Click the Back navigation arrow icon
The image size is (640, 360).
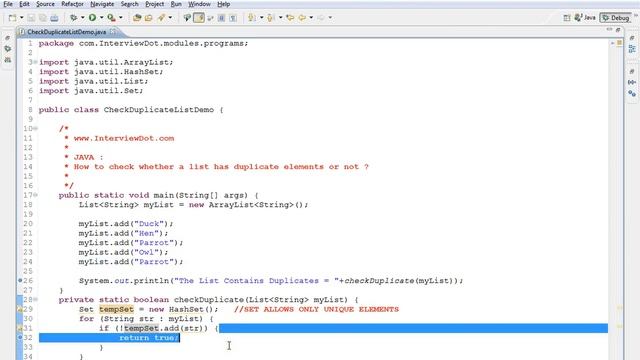click(302, 18)
